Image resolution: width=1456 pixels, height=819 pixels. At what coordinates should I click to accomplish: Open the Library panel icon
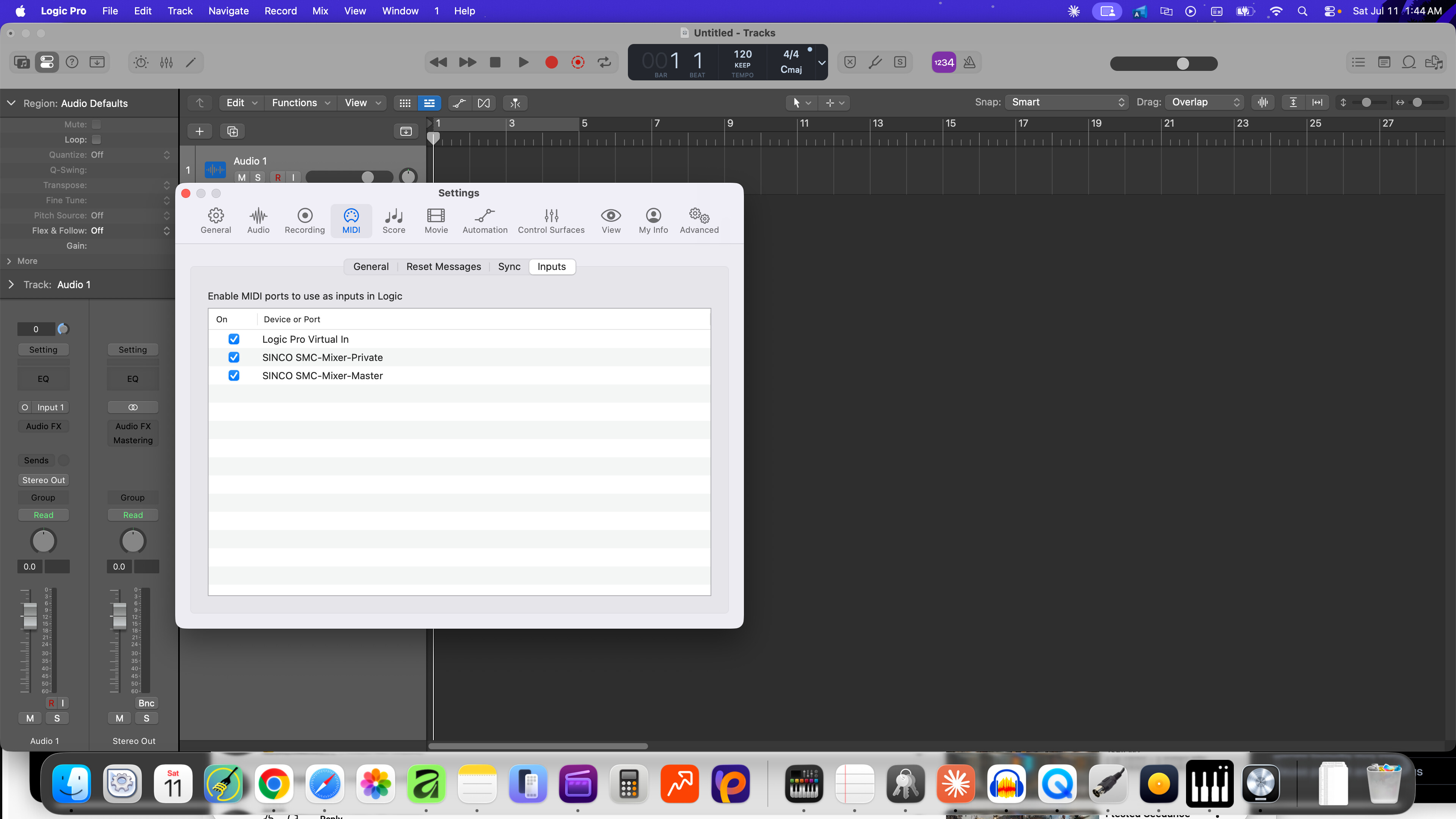tap(22, 62)
